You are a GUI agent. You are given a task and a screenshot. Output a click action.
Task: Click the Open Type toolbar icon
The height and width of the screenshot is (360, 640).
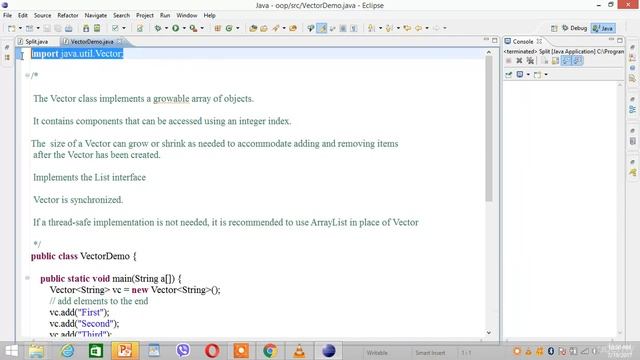pyautogui.click(x=253, y=28)
